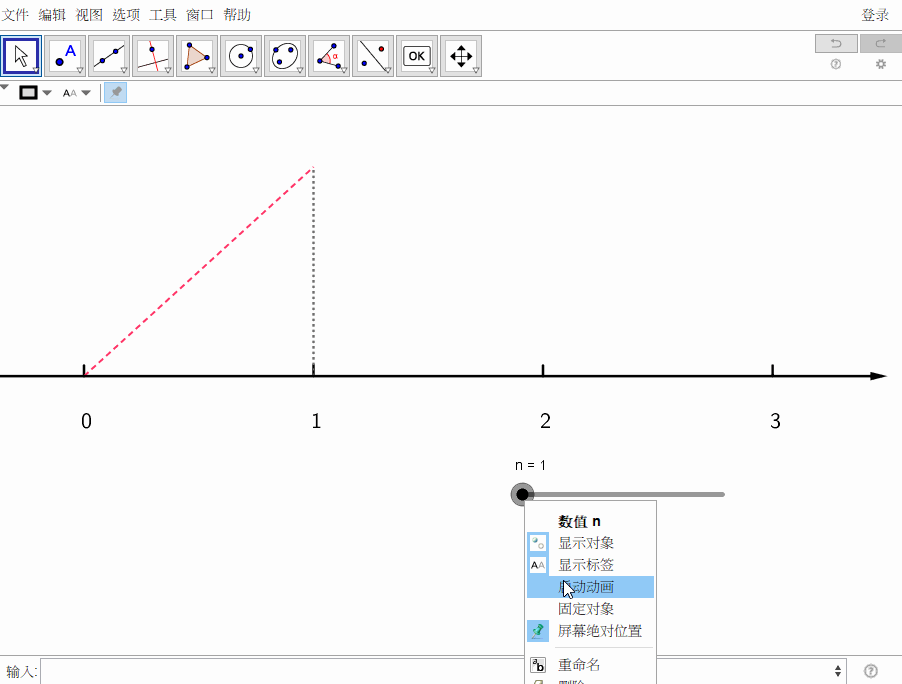Select the Move graphics view tool
902x684 pixels.
point(461,56)
